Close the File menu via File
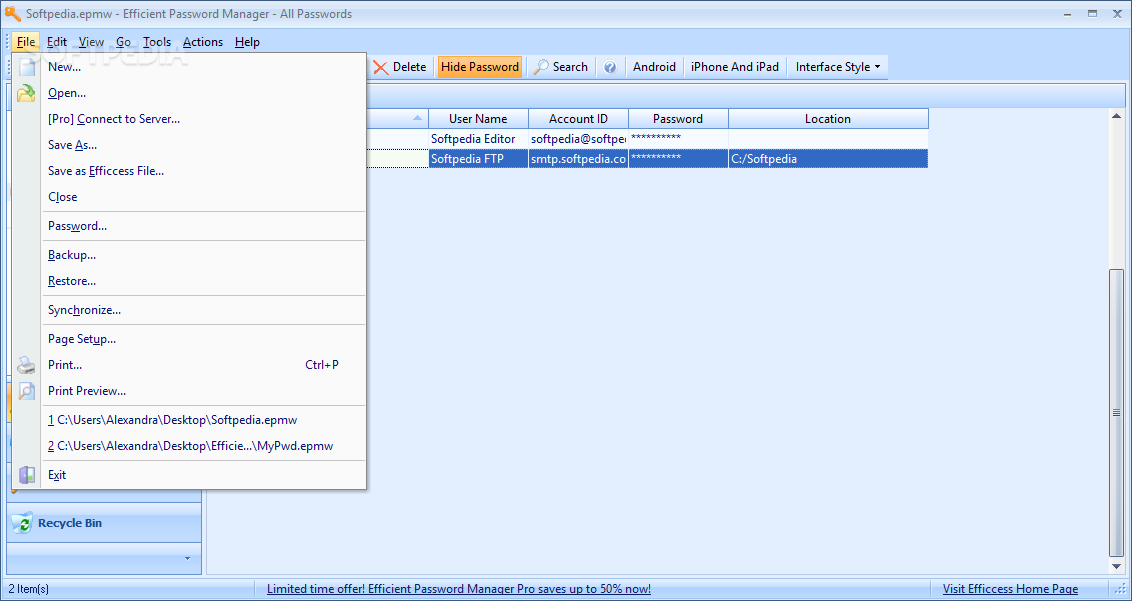This screenshot has width=1132, height=601. pos(26,42)
